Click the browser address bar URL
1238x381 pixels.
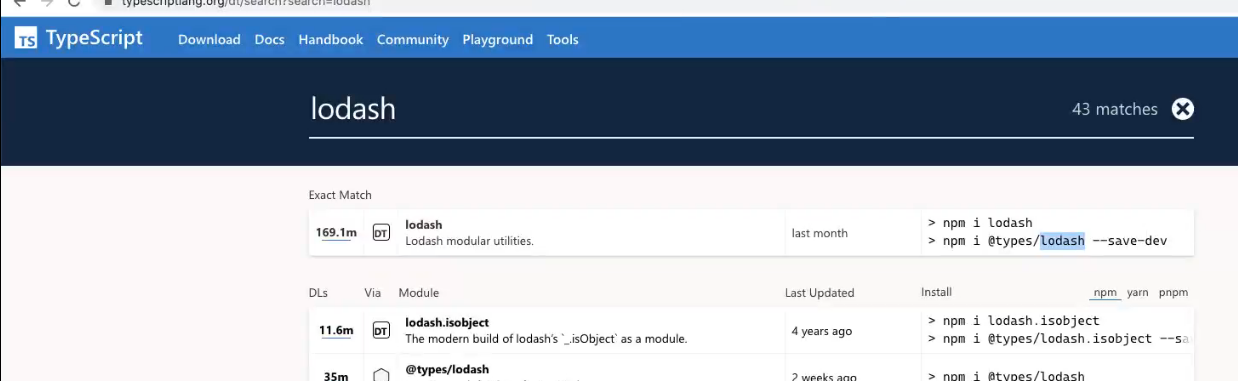pos(245,3)
